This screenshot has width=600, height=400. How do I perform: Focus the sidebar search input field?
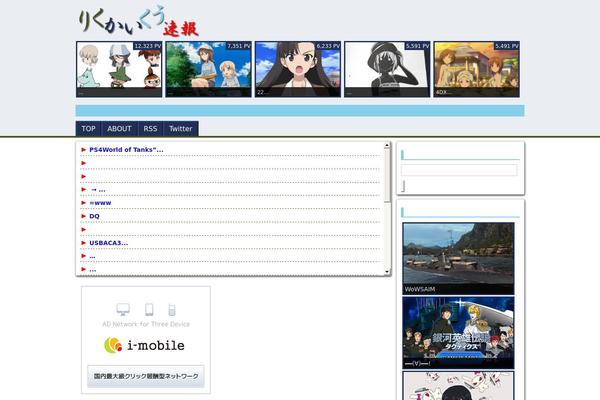459,170
